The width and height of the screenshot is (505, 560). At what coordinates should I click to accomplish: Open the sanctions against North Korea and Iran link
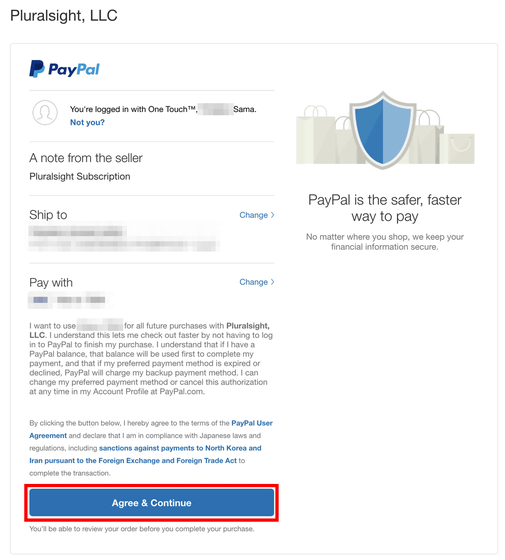click(x=145, y=454)
